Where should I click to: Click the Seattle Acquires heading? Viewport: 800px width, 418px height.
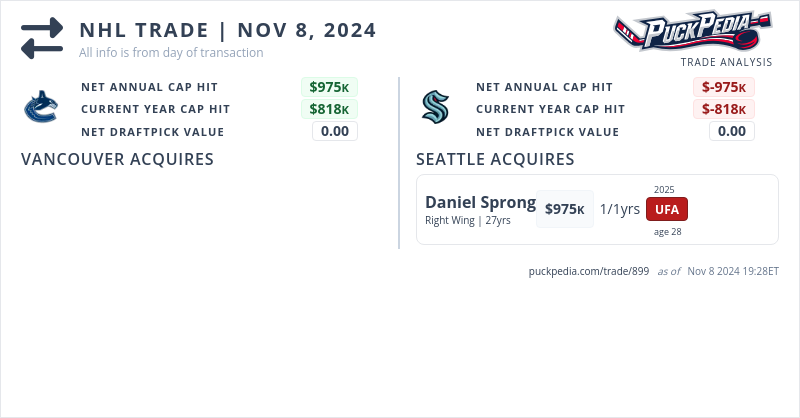(x=495, y=159)
